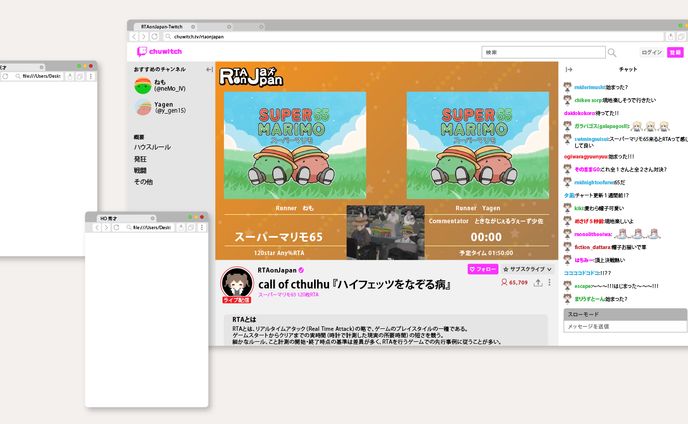Click the pink 登録 sign-up button
The height and width of the screenshot is (424, 688).
pos(675,52)
